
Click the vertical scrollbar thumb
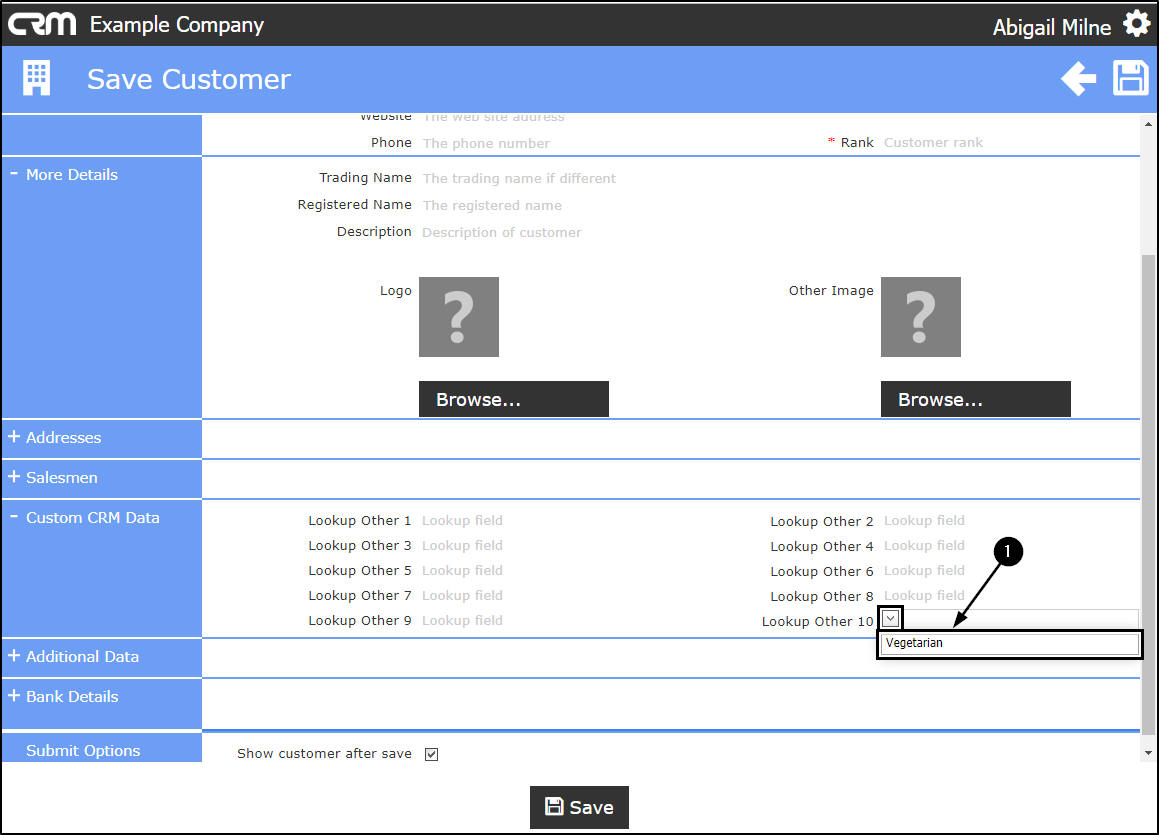pyautogui.click(x=1148, y=494)
